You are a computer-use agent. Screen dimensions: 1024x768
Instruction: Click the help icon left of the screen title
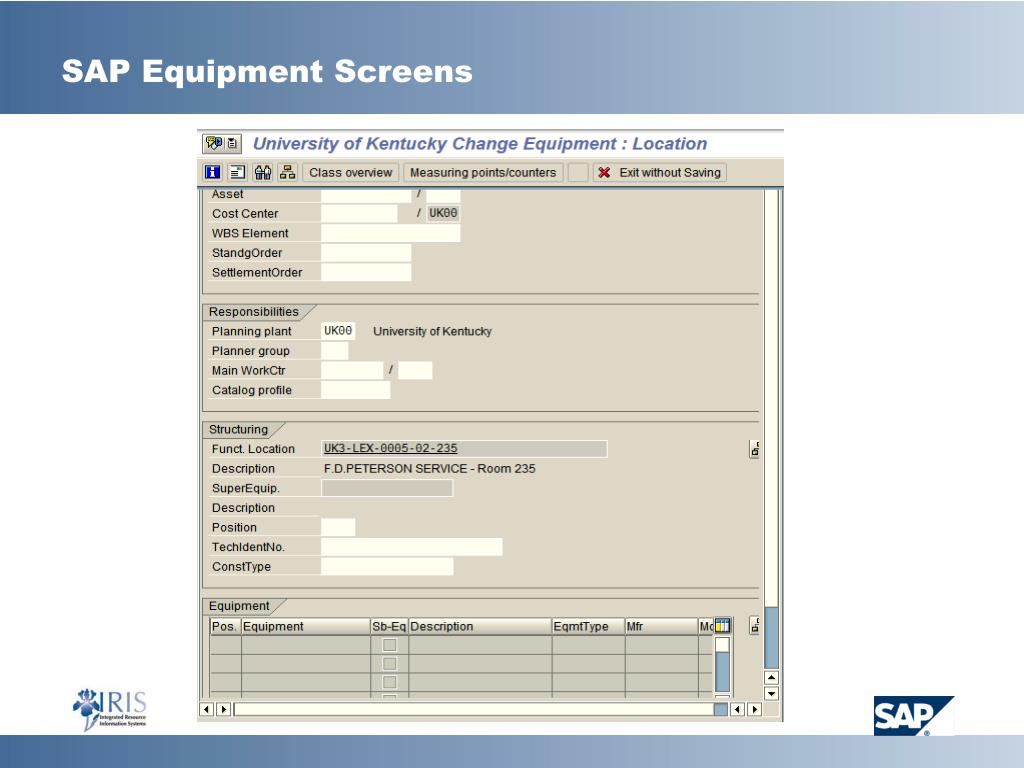214,143
